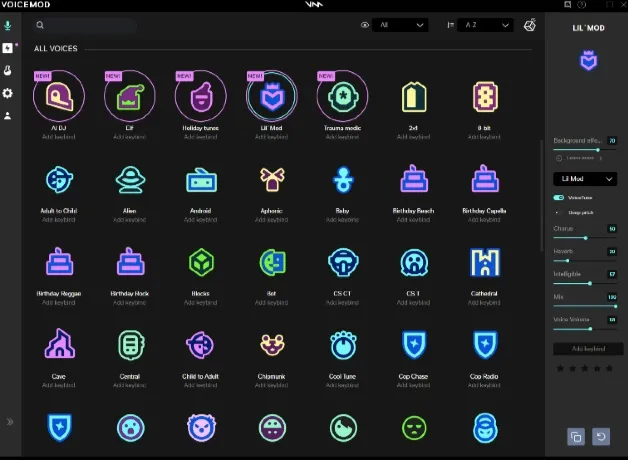
Task: Select the 2x1 voice
Action: [414, 97]
